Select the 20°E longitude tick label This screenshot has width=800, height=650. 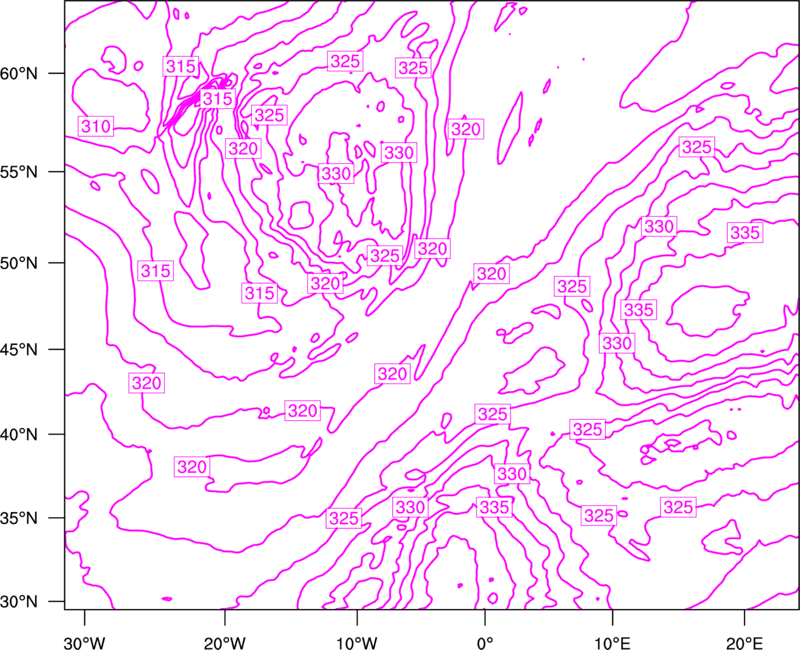pyautogui.click(x=744, y=643)
